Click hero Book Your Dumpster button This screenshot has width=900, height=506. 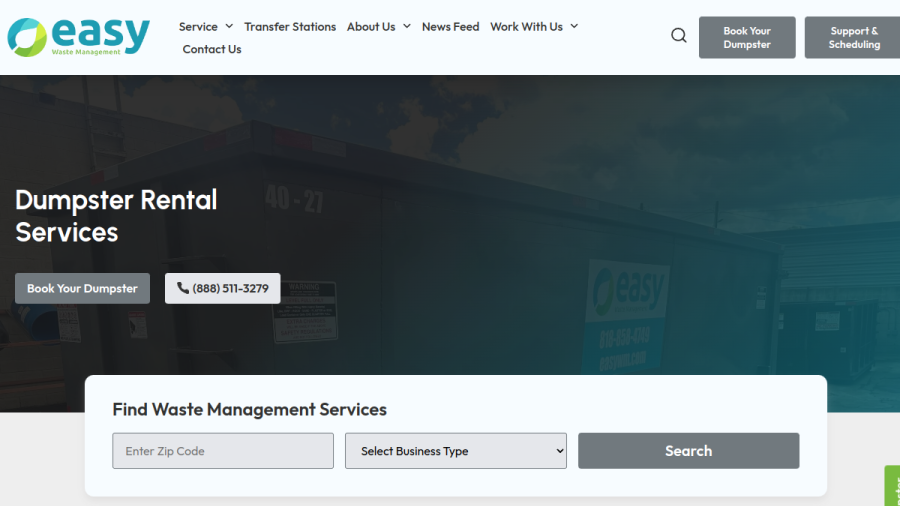[x=82, y=289]
